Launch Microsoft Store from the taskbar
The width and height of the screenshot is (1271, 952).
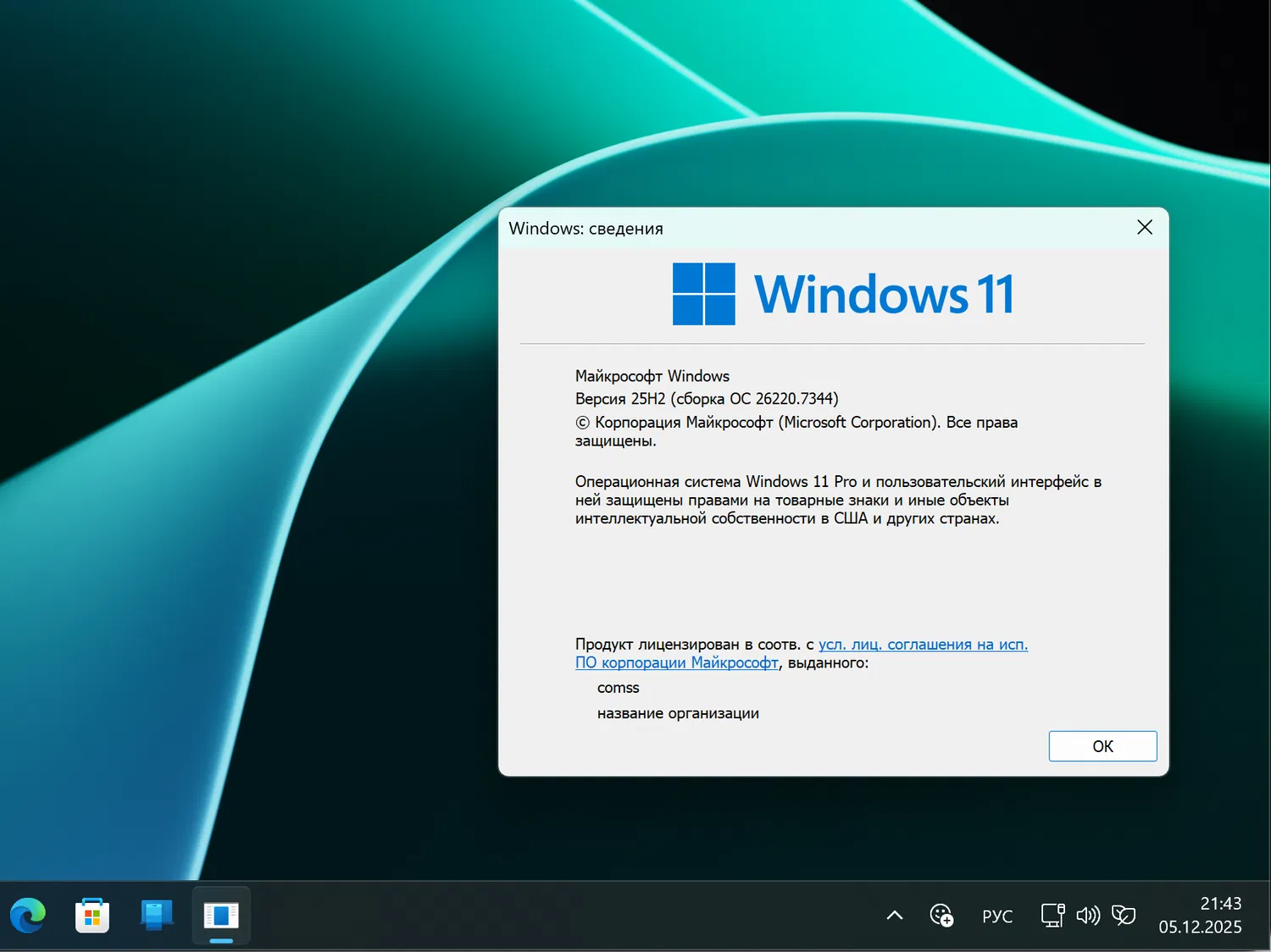(92, 916)
